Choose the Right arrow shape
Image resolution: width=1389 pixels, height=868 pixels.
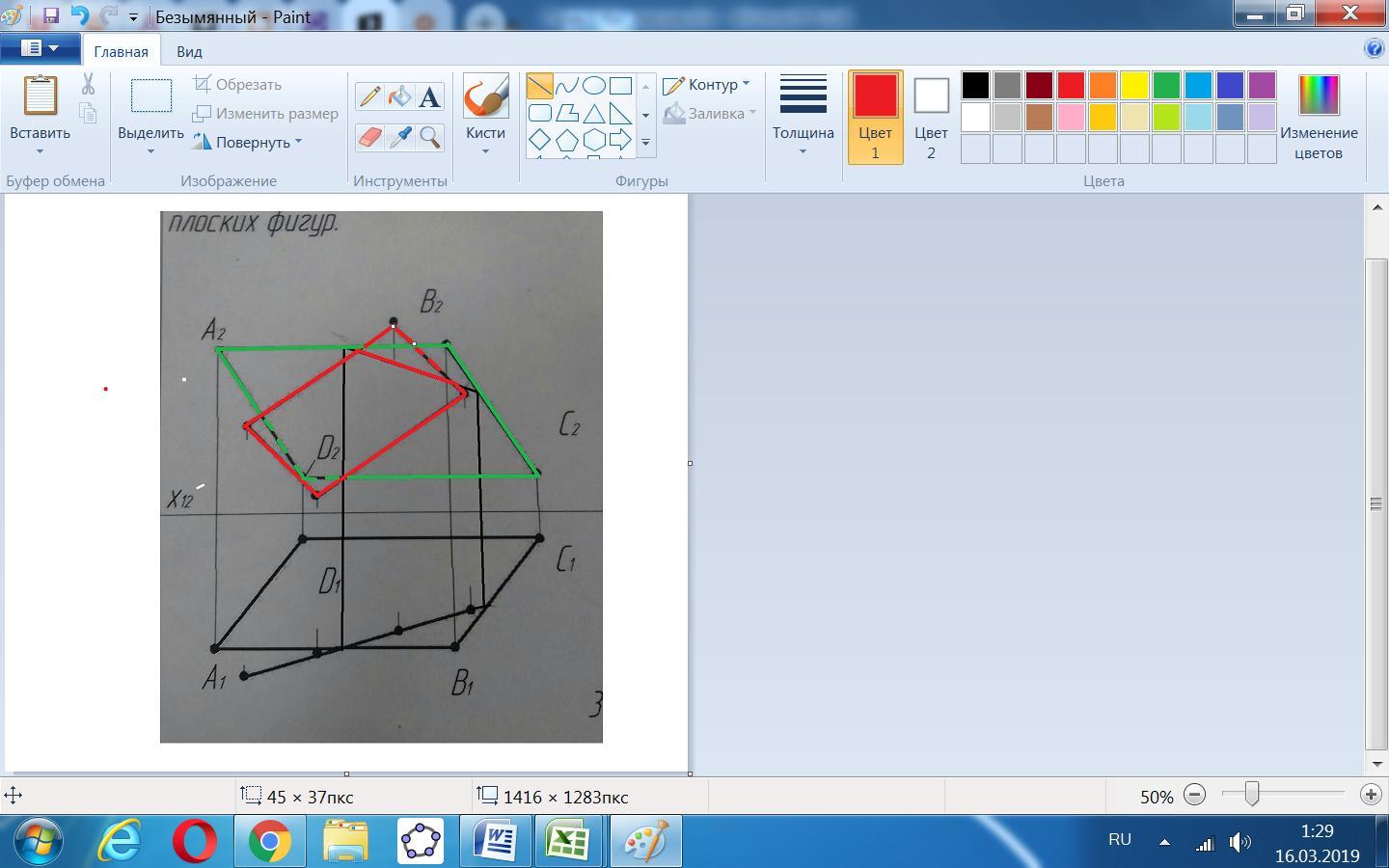point(620,140)
